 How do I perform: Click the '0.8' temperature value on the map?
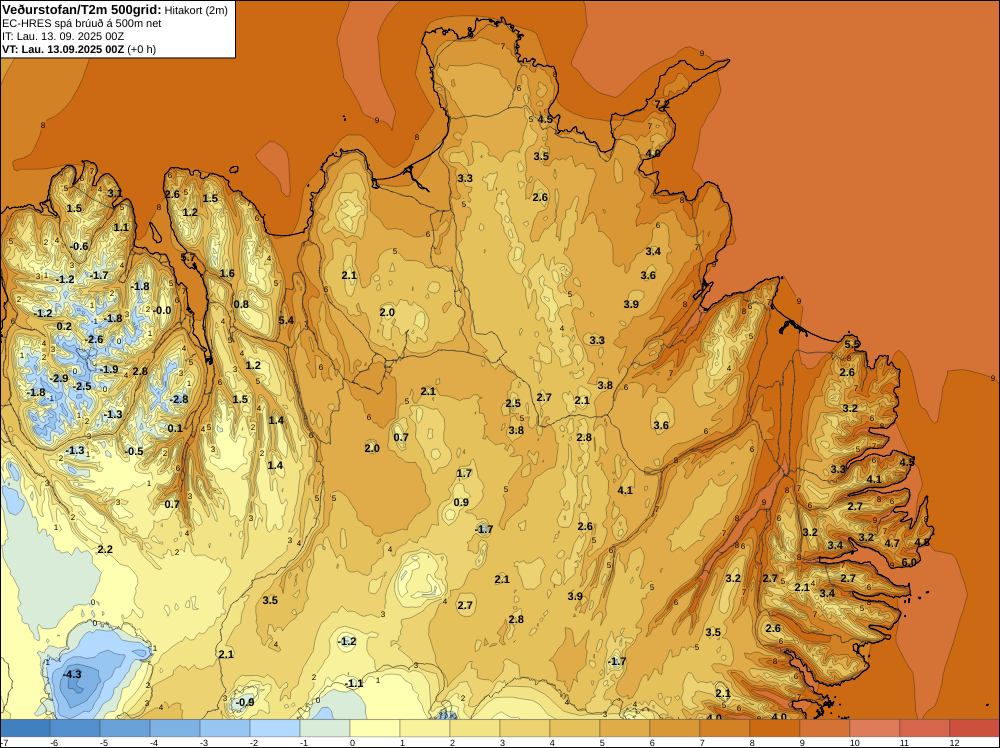pyautogui.click(x=241, y=304)
